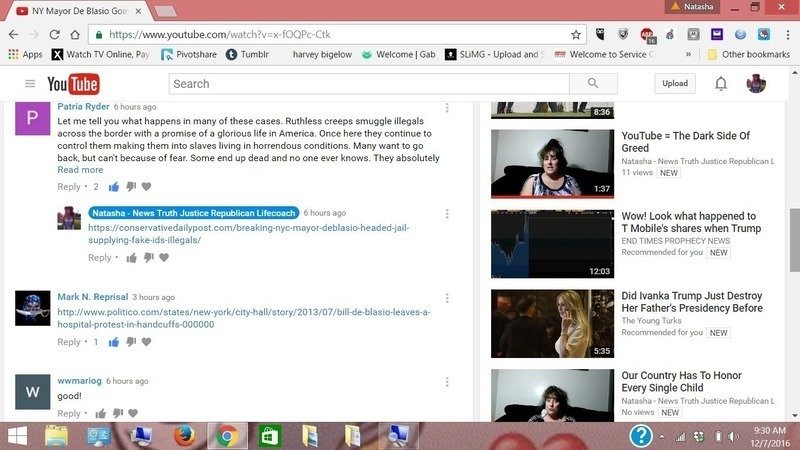
Task: Select the NY Mayor De Blasio browser tab
Action: [77, 11]
